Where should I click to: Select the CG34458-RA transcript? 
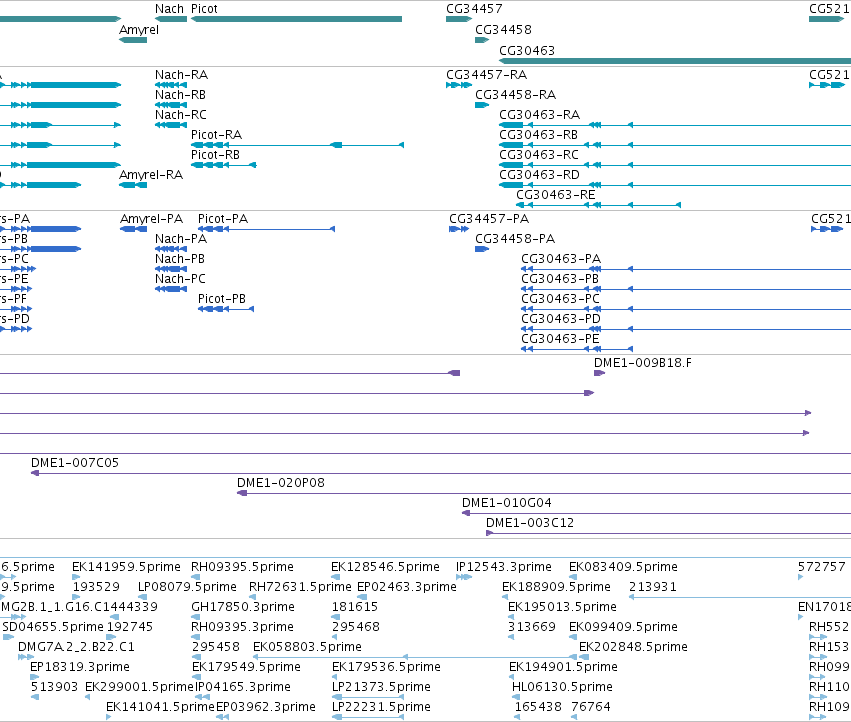coord(482,105)
